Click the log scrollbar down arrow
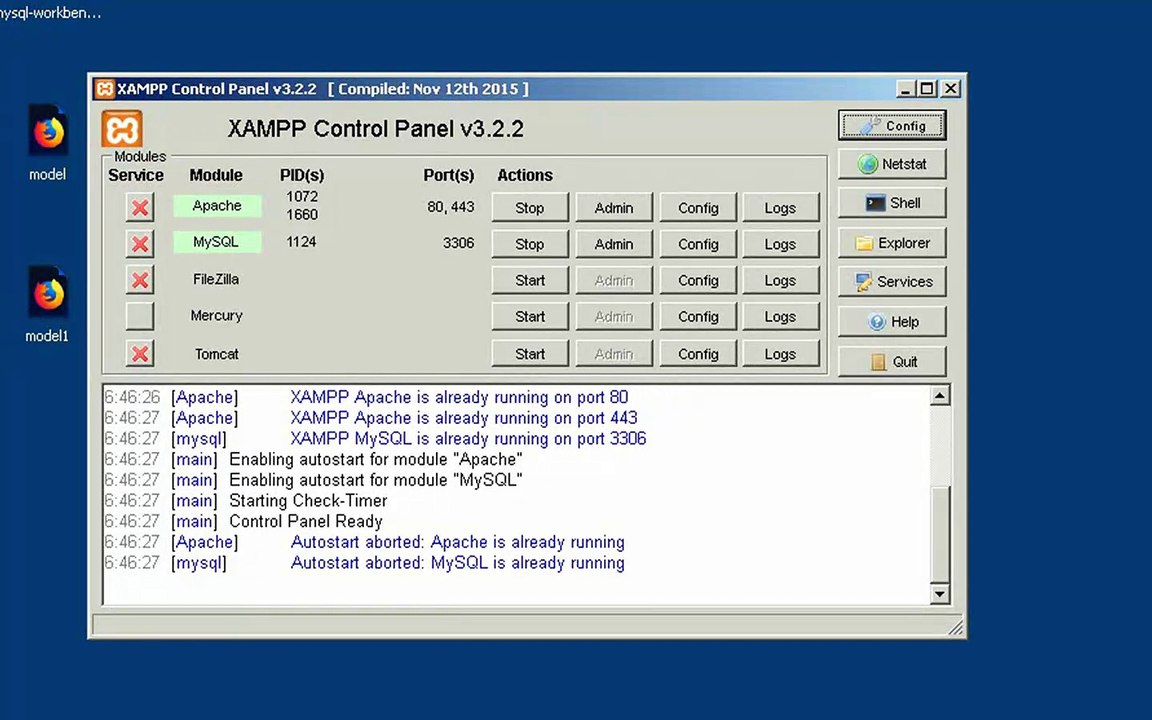This screenshot has width=1152, height=720. click(940, 594)
